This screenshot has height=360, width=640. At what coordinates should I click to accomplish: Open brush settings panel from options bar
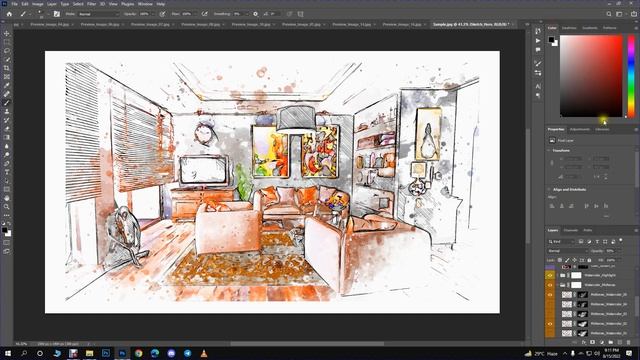click(57, 14)
